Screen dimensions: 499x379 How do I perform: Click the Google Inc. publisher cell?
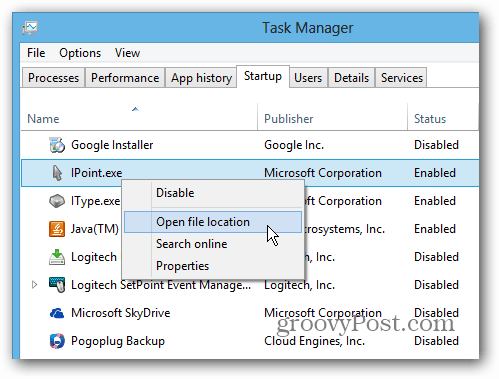click(x=294, y=145)
